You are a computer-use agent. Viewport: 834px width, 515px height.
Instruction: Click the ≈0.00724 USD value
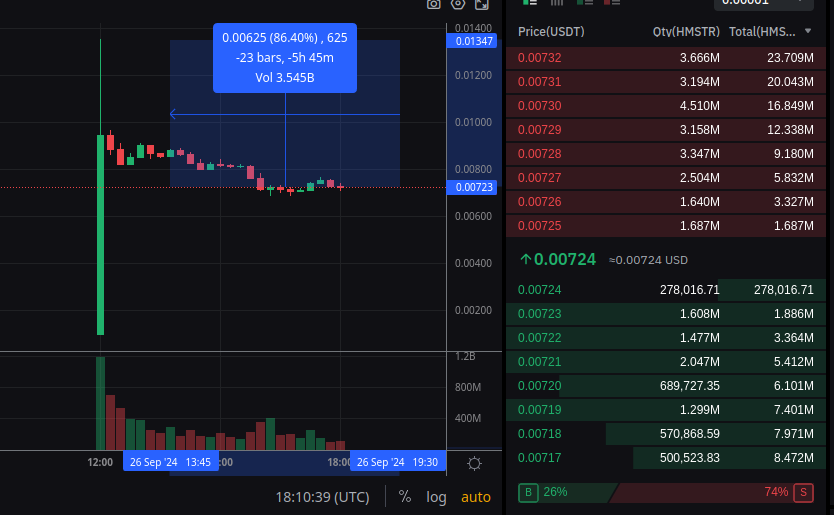tap(648, 260)
